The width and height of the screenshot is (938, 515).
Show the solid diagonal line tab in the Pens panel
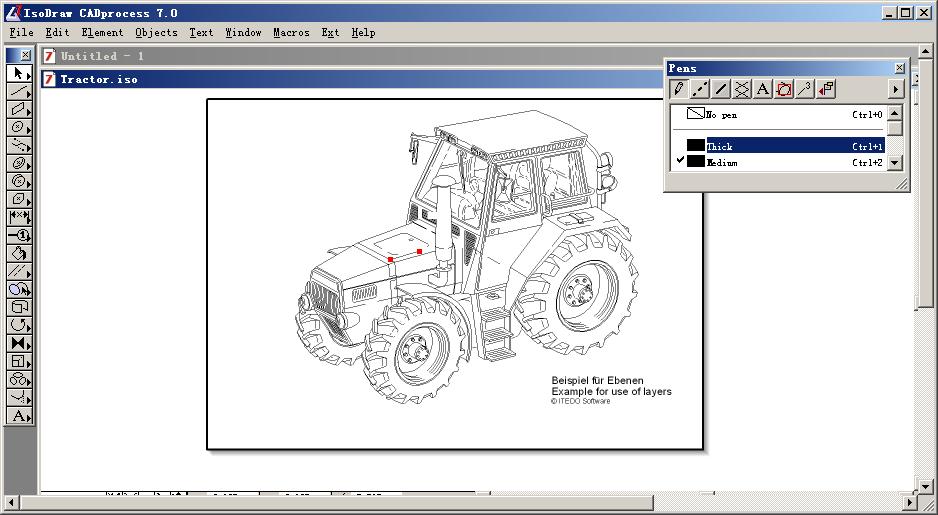pos(720,89)
